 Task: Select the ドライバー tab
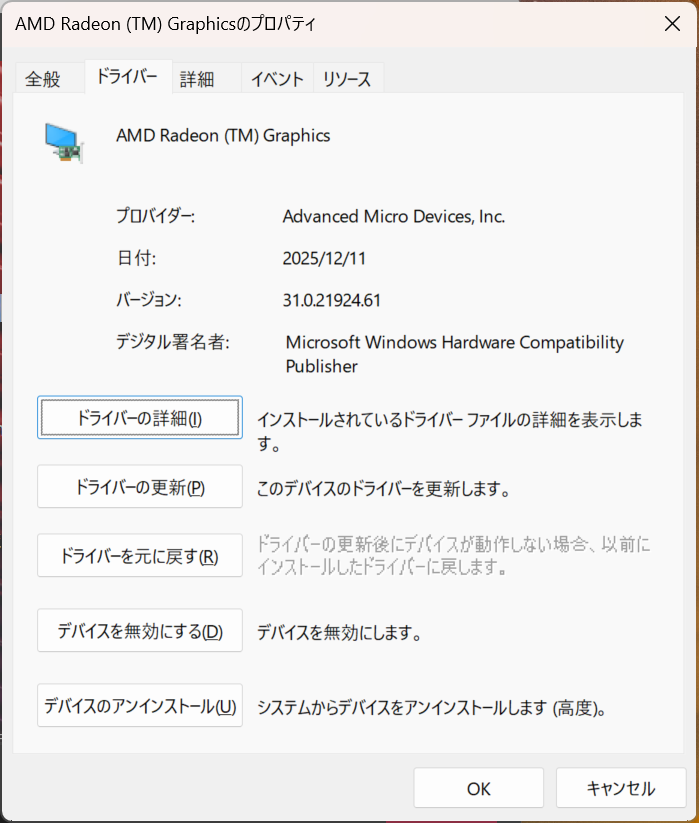[x=127, y=77]
